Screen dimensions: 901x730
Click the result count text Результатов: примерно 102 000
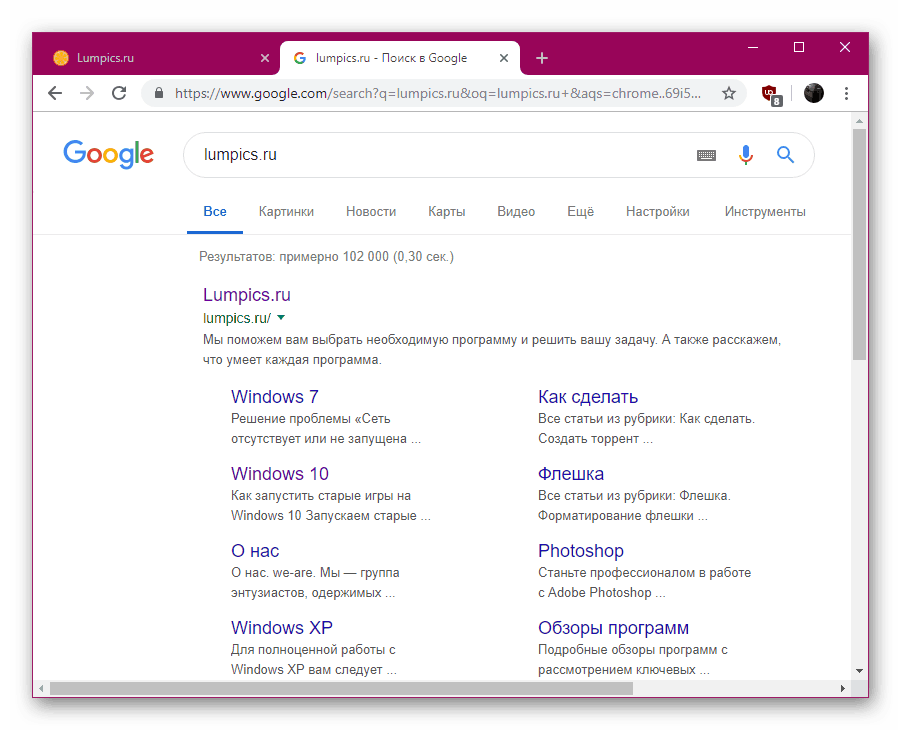(294, 256)
